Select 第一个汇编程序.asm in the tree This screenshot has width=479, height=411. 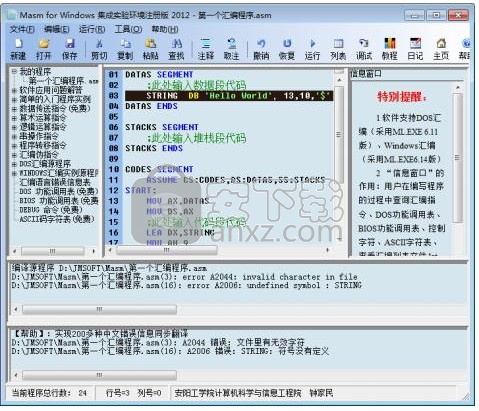click(x=63, y=81)
